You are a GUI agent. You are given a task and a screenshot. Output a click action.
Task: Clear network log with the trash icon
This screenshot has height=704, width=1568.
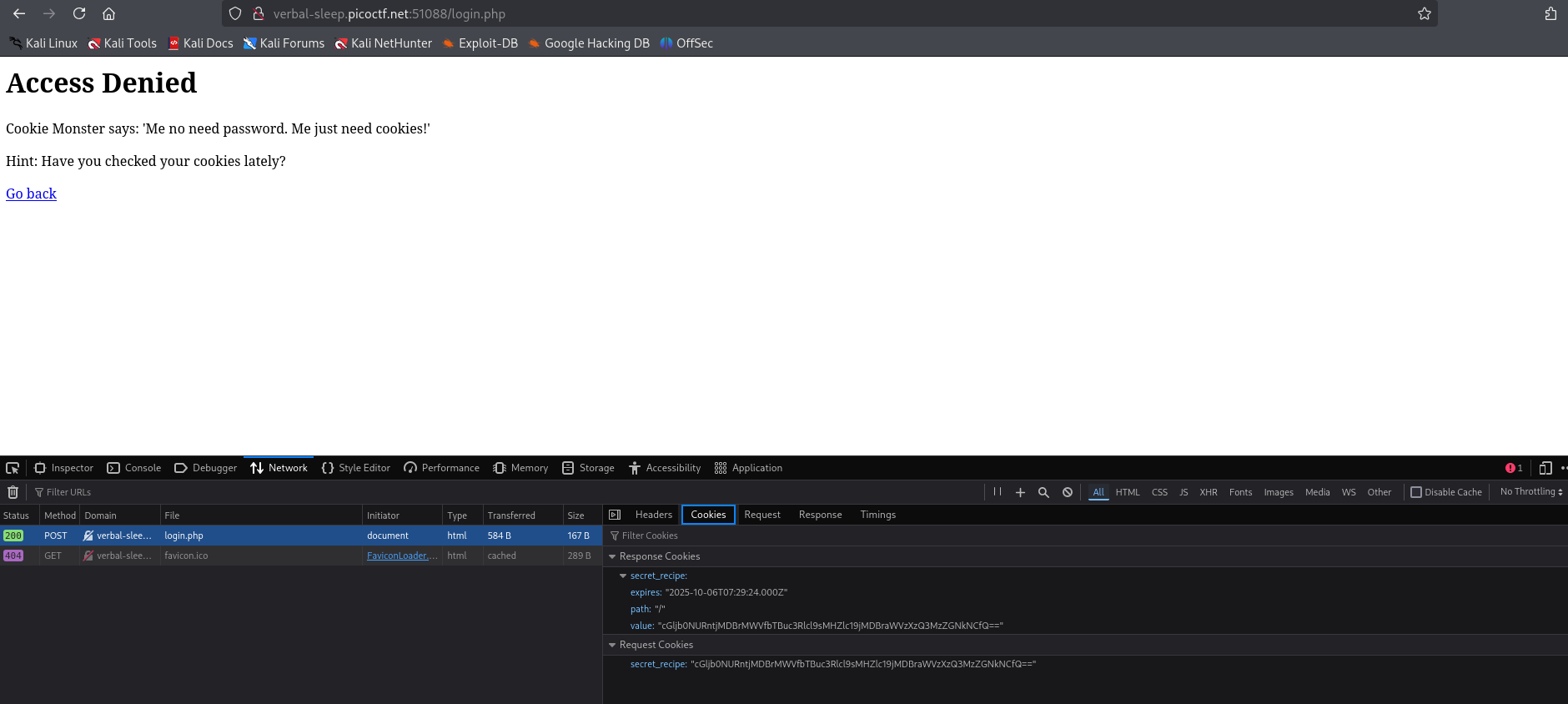(x=13, y=492)
